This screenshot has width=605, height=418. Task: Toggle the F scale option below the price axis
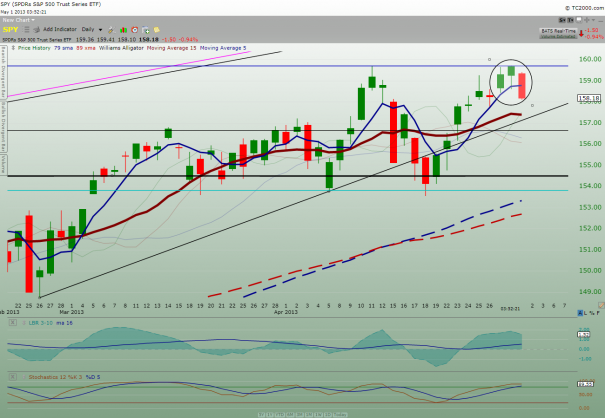tap(598, 313)
